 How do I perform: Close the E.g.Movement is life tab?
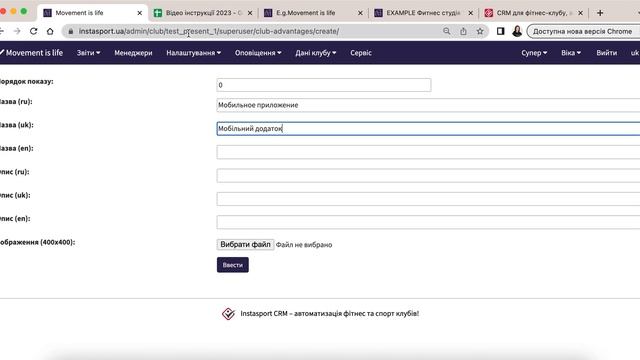pyautogui.click(x=360, y=13)
